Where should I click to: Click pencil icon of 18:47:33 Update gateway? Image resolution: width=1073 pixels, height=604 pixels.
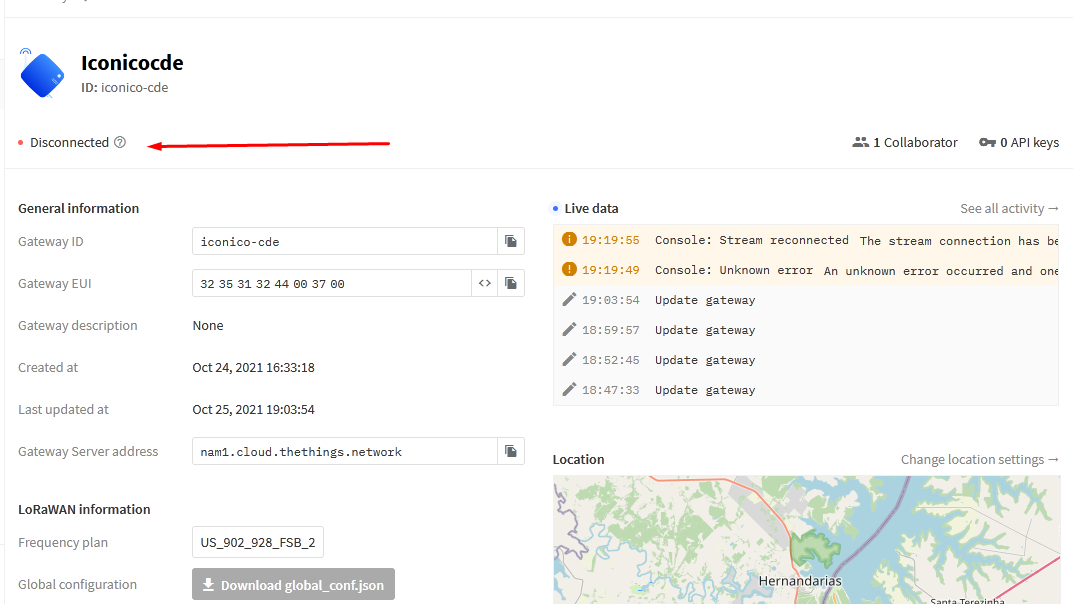[569, 390]
